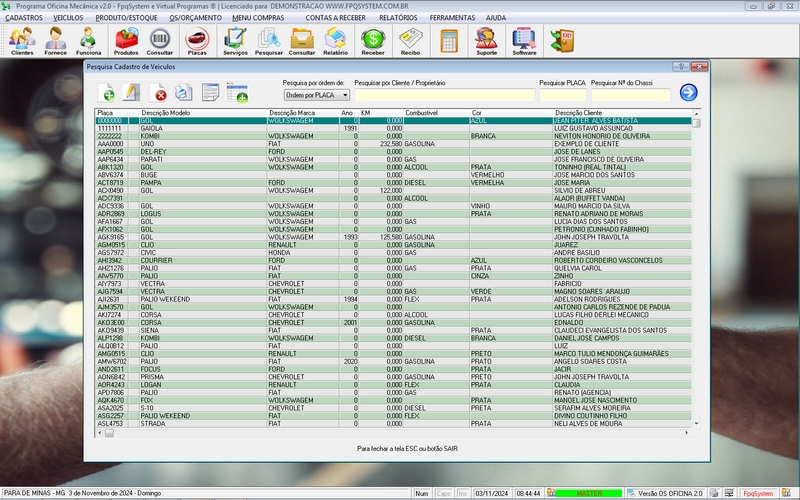Click the Recibo toolbar button
The image size is (800, 500).
click(x=410, y=40)
